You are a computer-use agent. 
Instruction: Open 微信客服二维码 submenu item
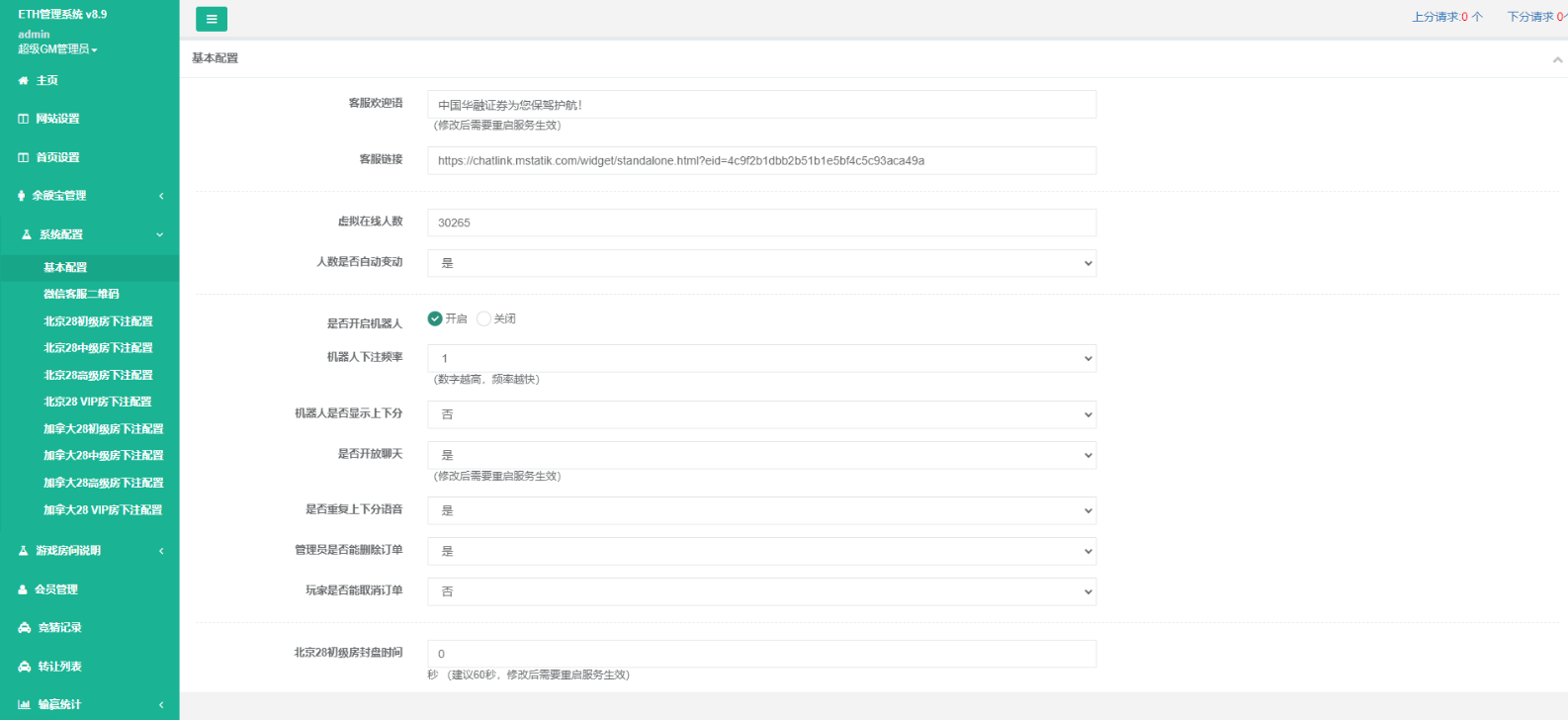point(81,294)
